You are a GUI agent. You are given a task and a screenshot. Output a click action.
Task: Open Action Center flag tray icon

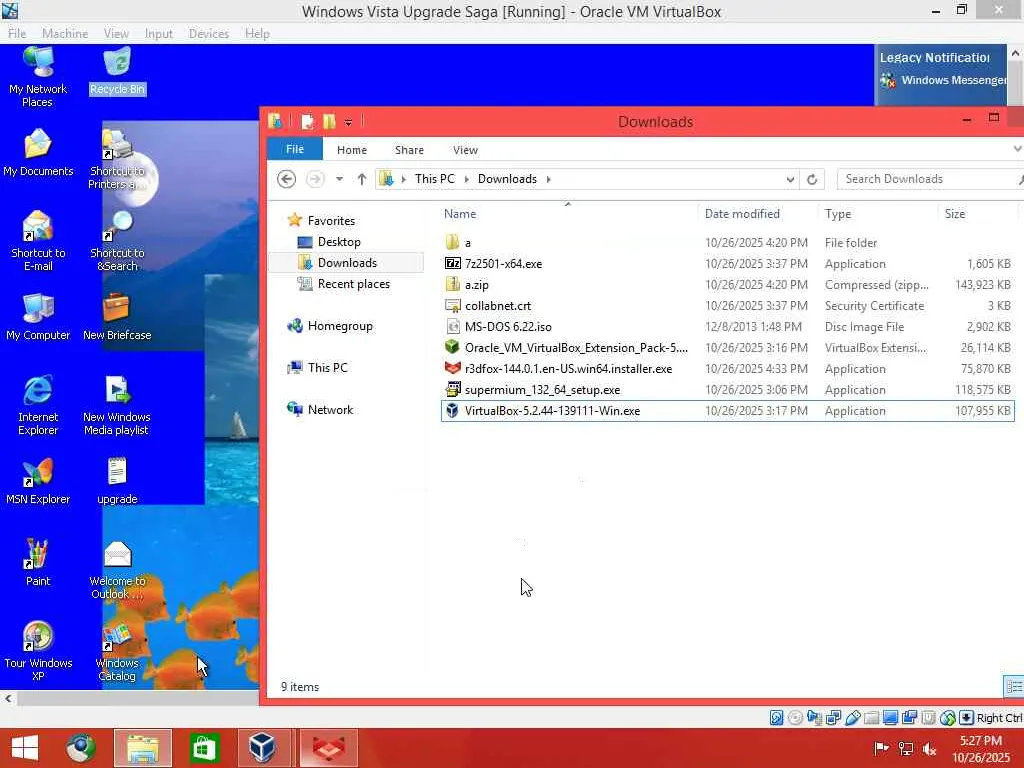[881, 748]
